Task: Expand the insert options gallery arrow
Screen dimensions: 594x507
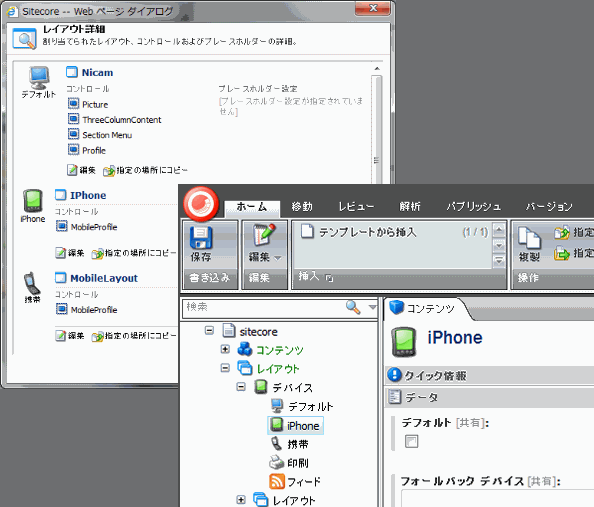Action: [499, 261]
